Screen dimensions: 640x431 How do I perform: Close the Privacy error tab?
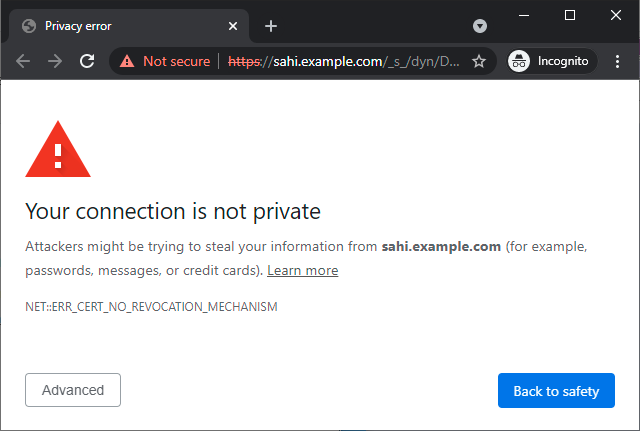(x=232, y=26)
